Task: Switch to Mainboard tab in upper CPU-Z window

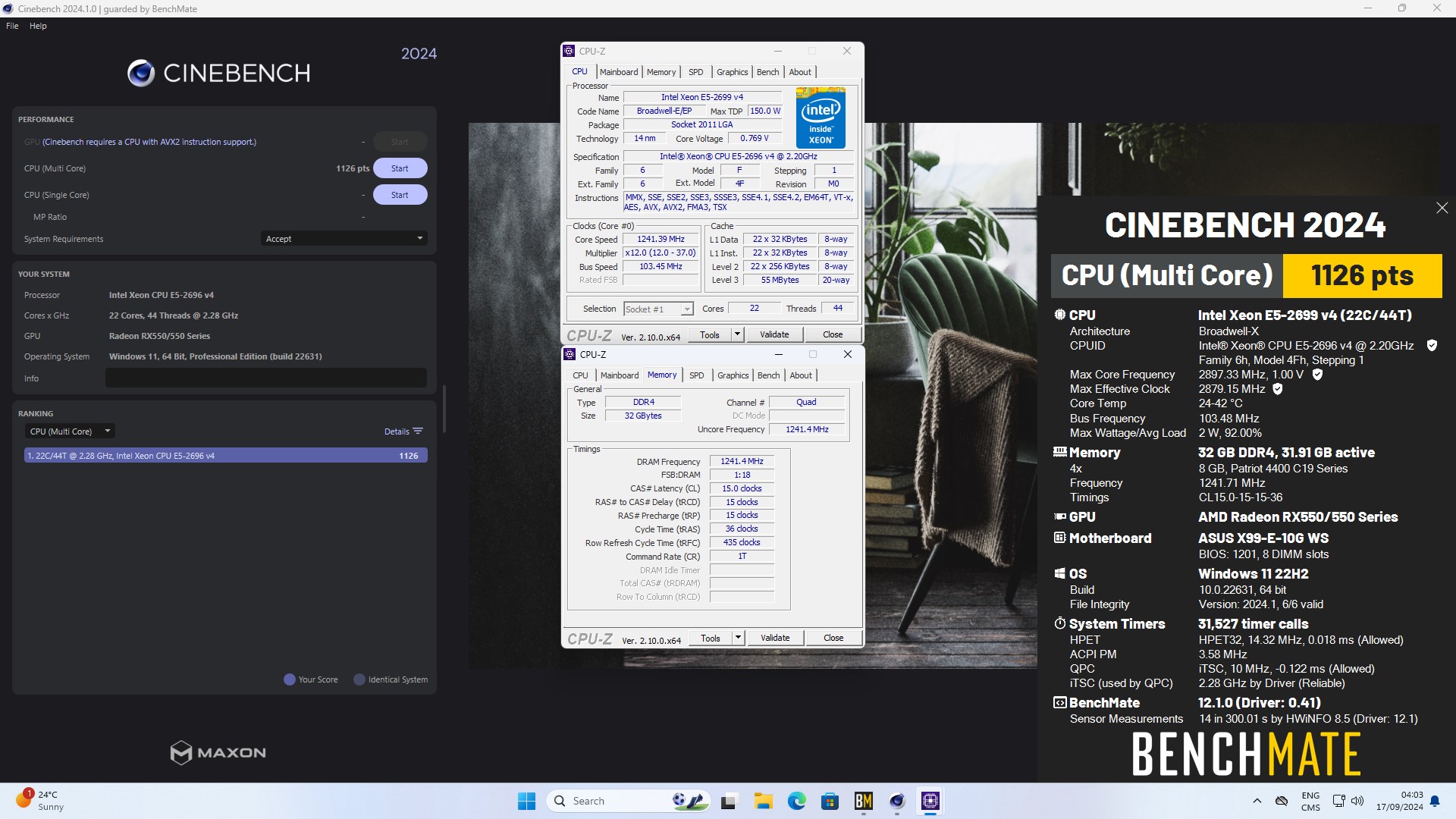Action: tap(619, 72)
